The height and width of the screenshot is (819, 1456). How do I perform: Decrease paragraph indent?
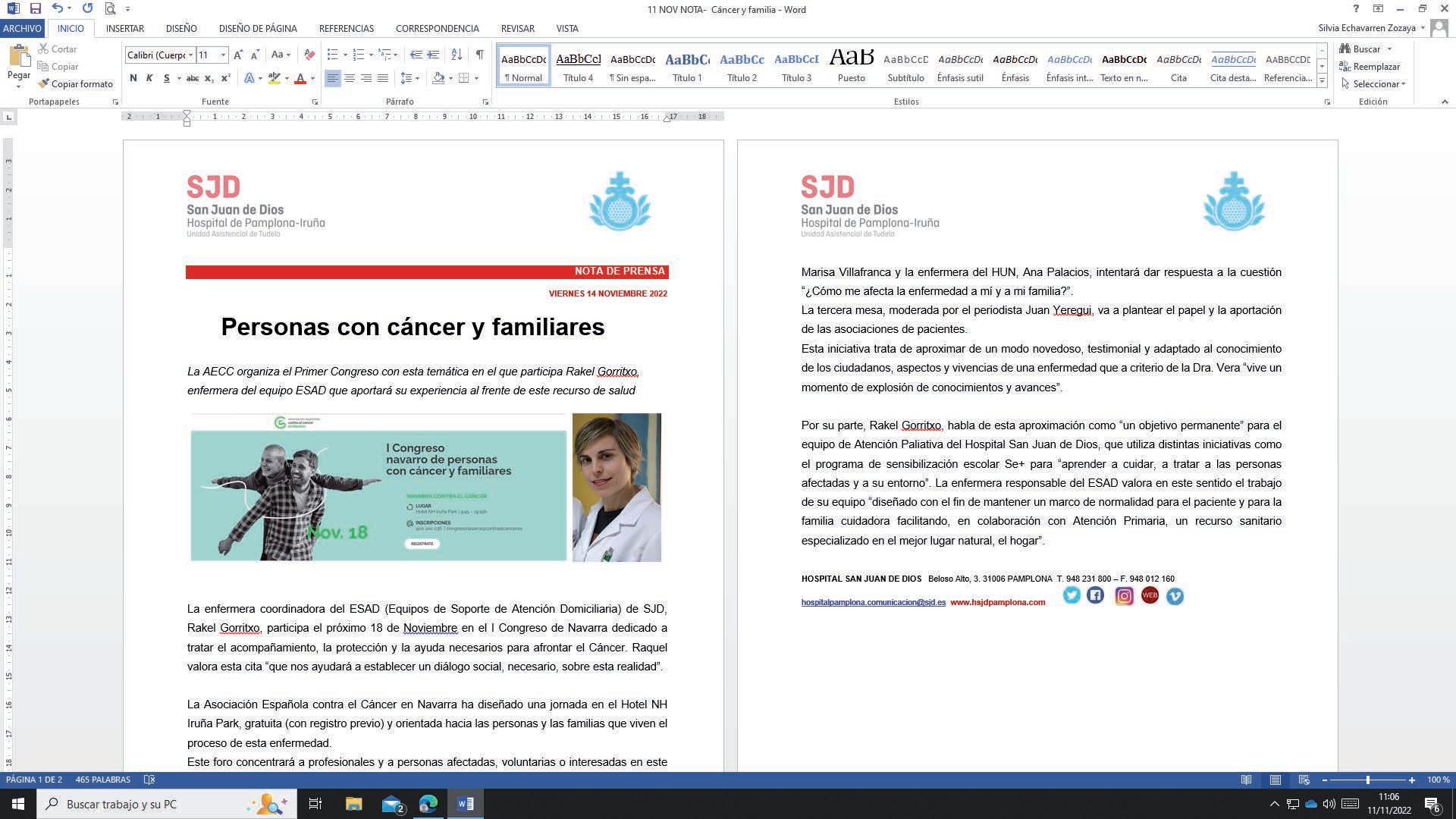[x=416, y=55]
